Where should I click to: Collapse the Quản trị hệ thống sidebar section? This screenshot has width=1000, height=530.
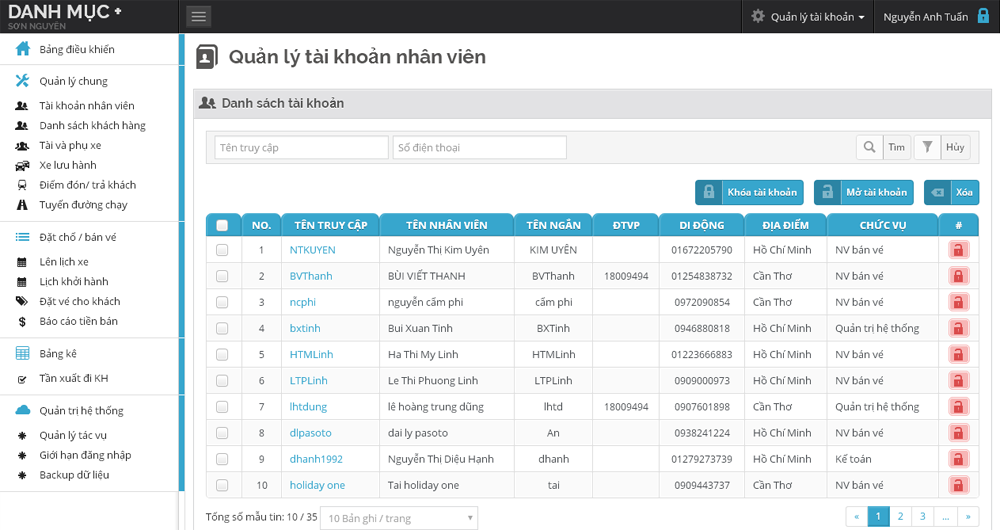point(81,411)
